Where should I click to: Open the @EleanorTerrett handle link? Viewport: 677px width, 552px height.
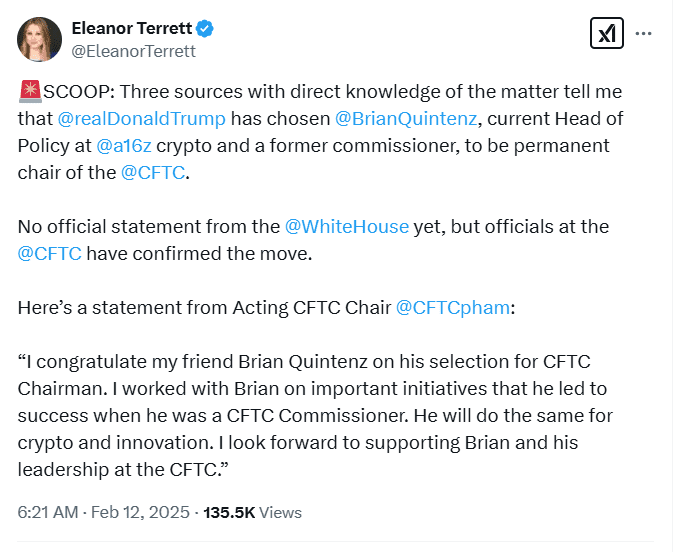(133, 50)
